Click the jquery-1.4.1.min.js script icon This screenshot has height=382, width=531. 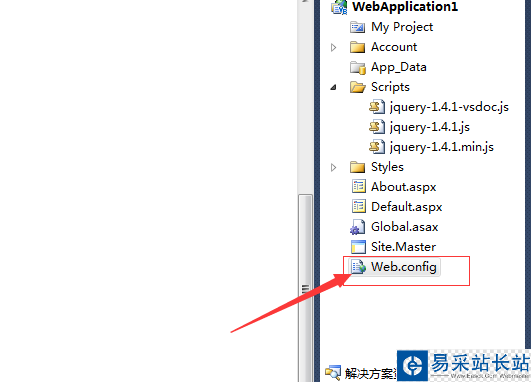point(377,147)
